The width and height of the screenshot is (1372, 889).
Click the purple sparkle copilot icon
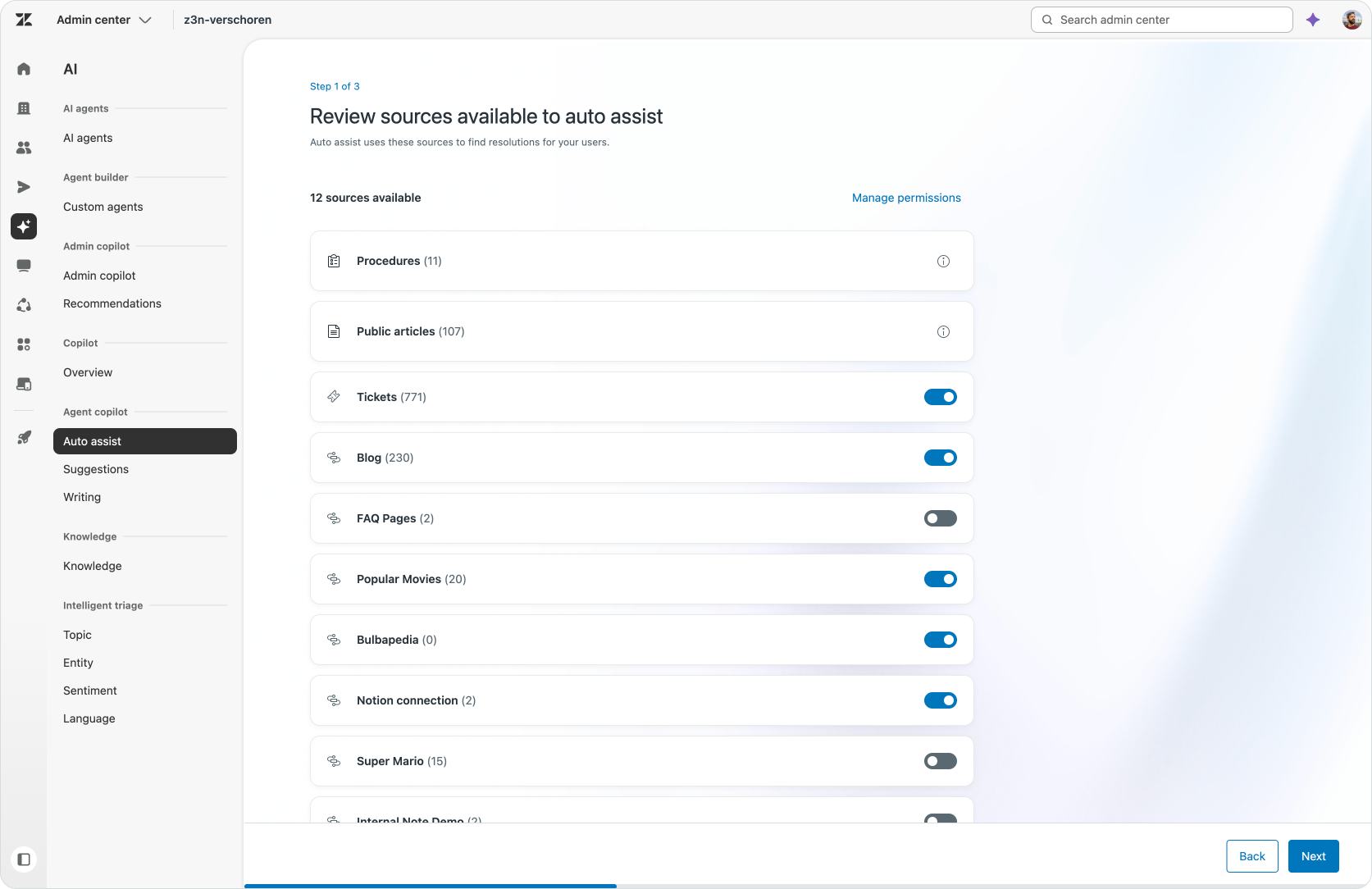pos(1313,20)
